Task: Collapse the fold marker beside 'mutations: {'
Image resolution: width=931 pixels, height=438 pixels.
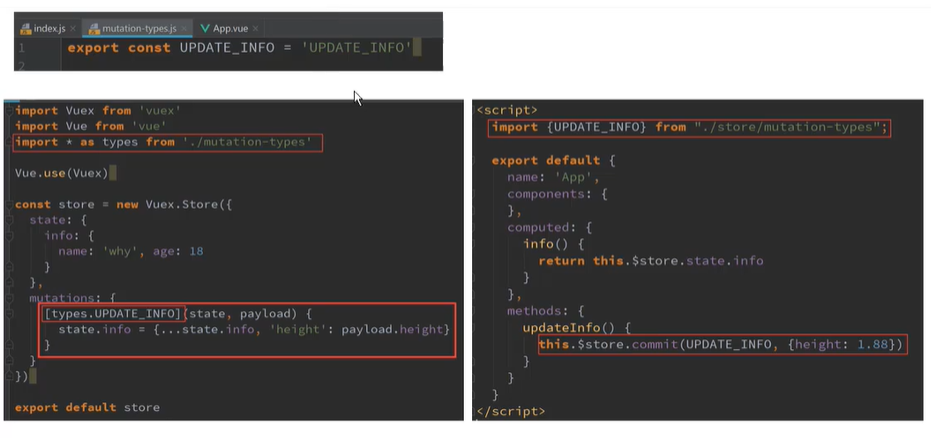Action: (x=8, y=298)
